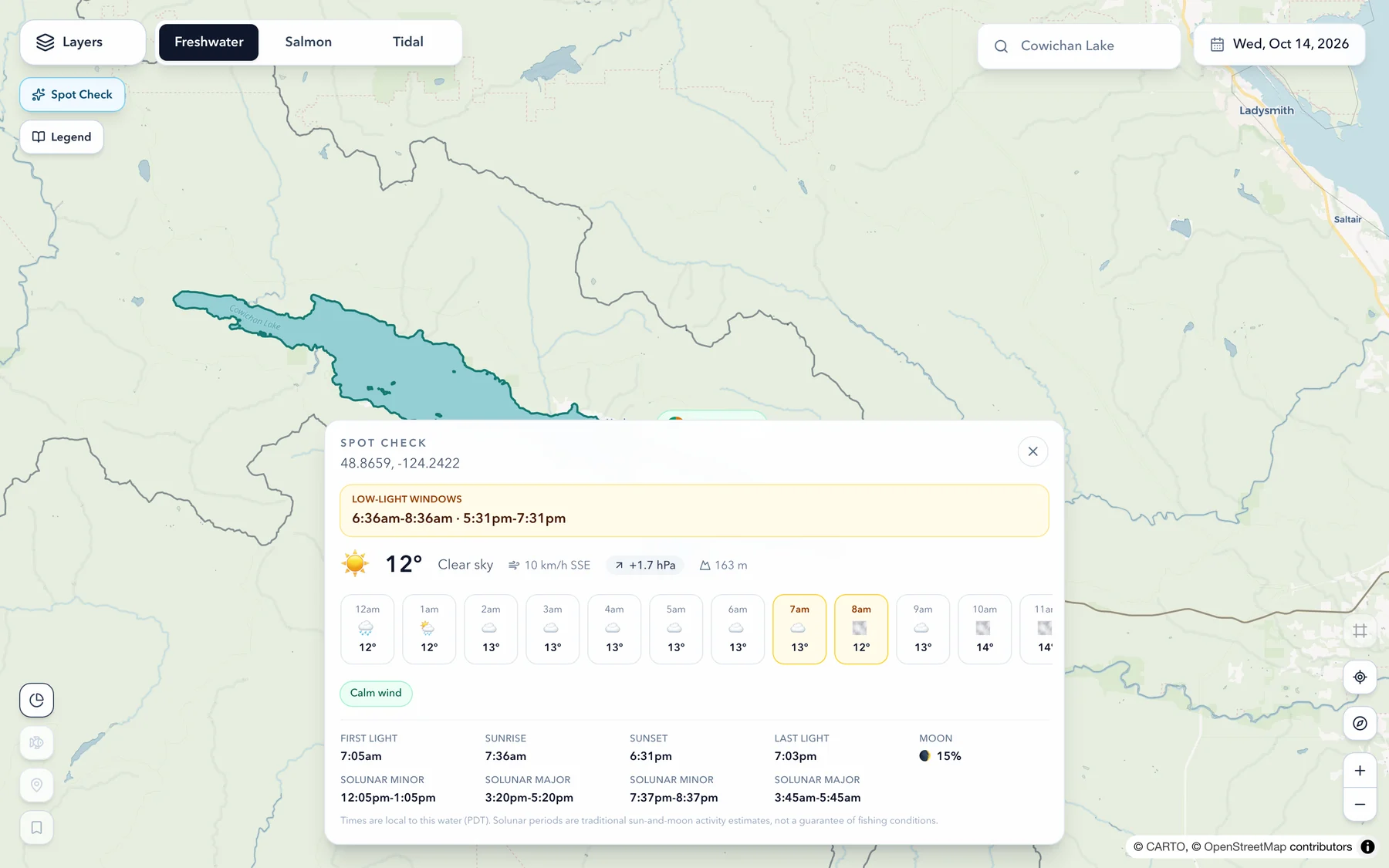
Task: Select the 10am hourly forecast card
Action: [x=985, y=629]
